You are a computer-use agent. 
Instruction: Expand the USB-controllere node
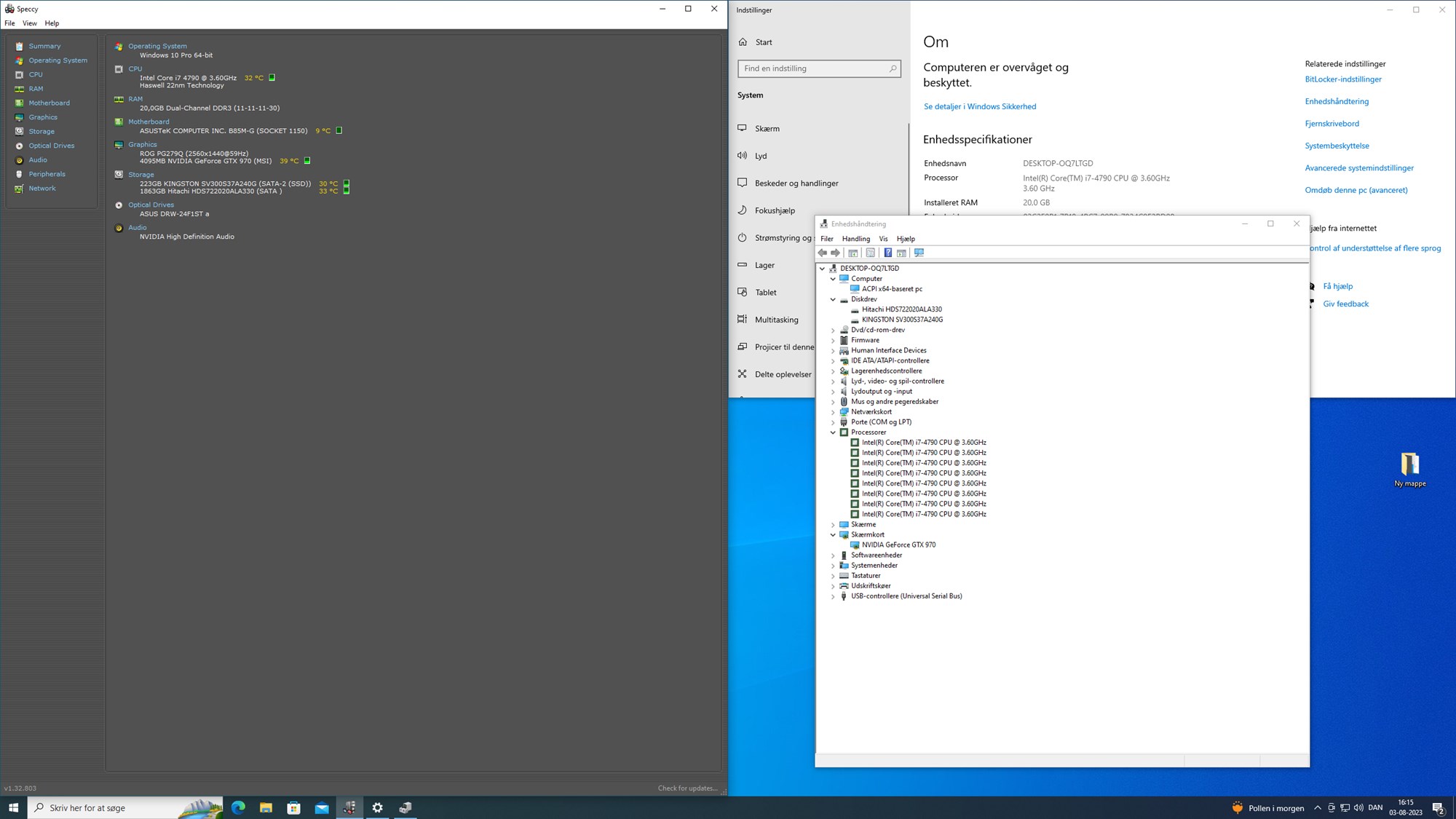(x=833, y=596)
